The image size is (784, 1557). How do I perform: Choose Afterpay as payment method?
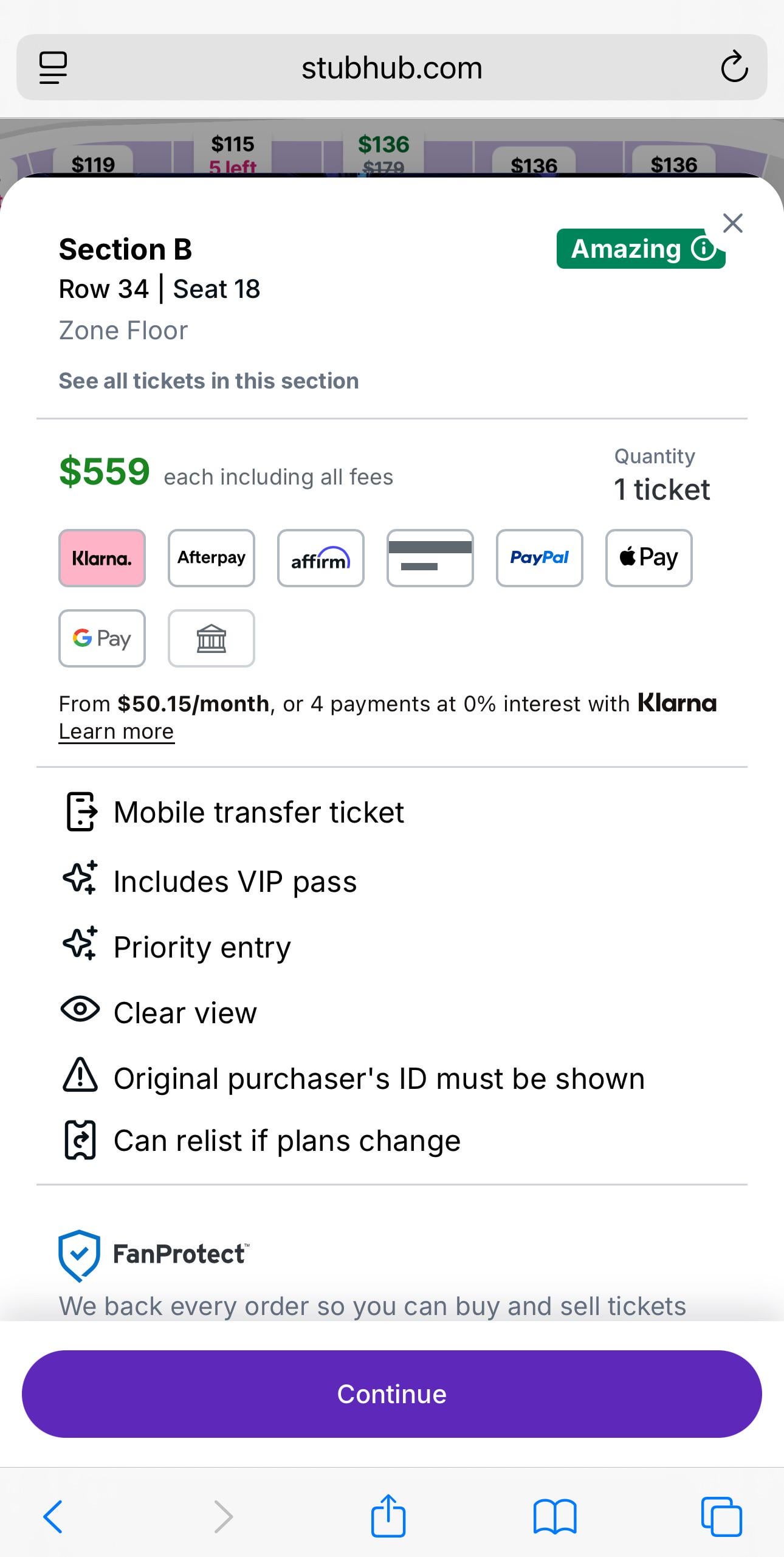(211, 558)
